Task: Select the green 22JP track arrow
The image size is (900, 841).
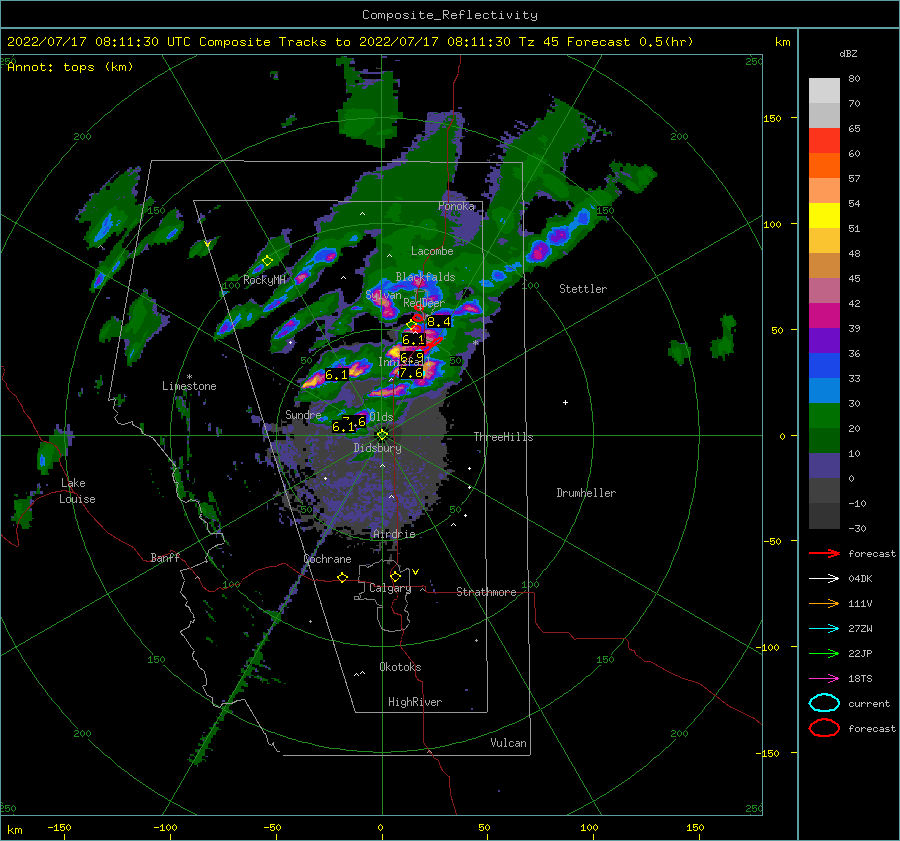Action: tap(824, 653)
